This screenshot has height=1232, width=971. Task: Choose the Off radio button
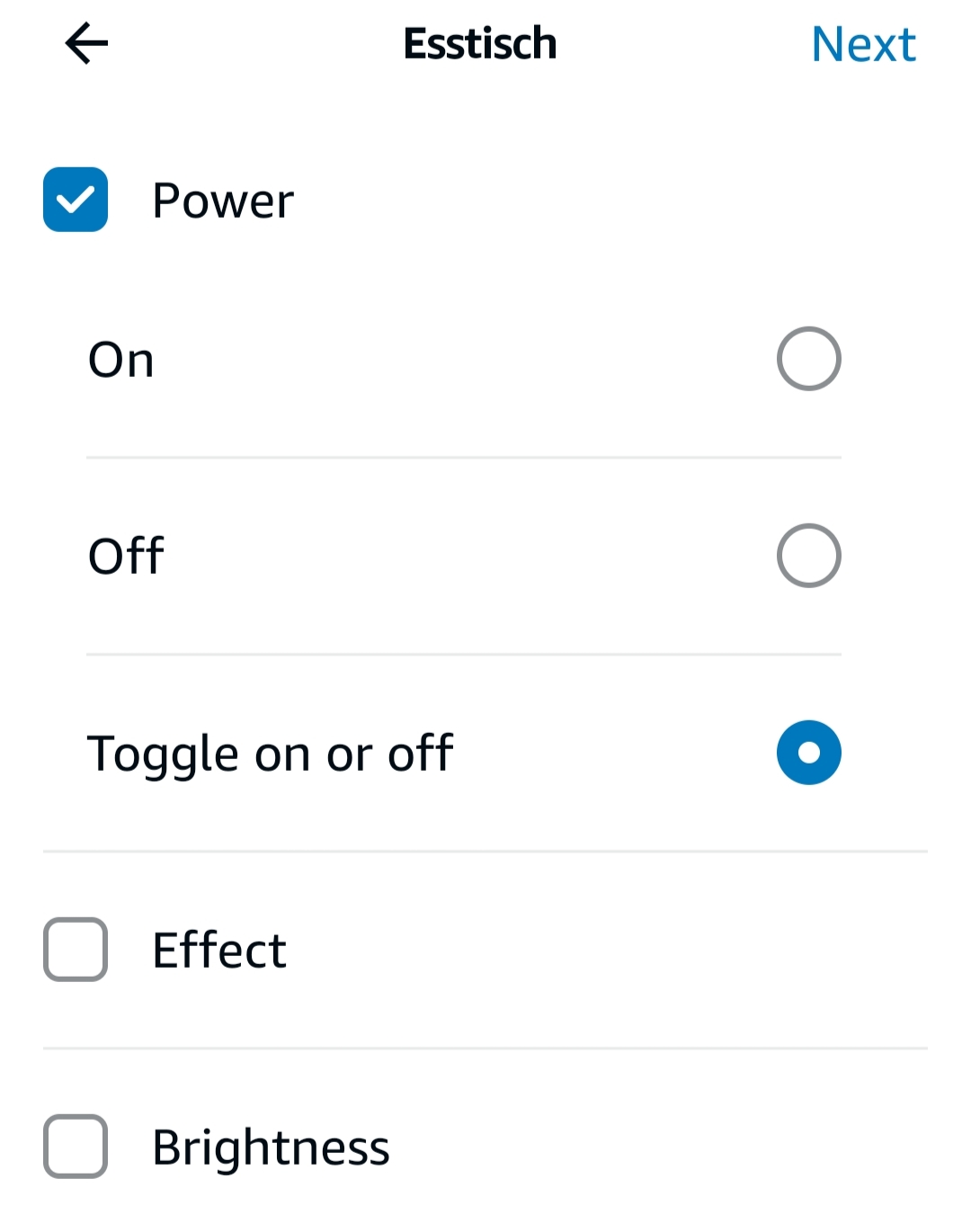[808, 556]
